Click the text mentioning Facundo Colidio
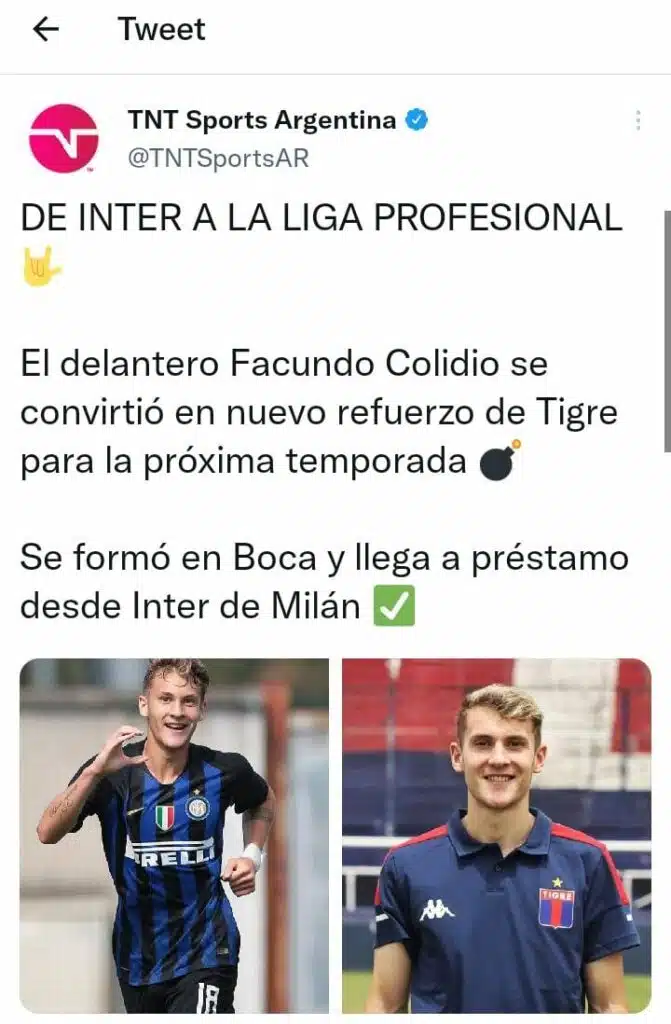Image resolution: width=671 pixels, height=1024 pixels. click(284, 364)
